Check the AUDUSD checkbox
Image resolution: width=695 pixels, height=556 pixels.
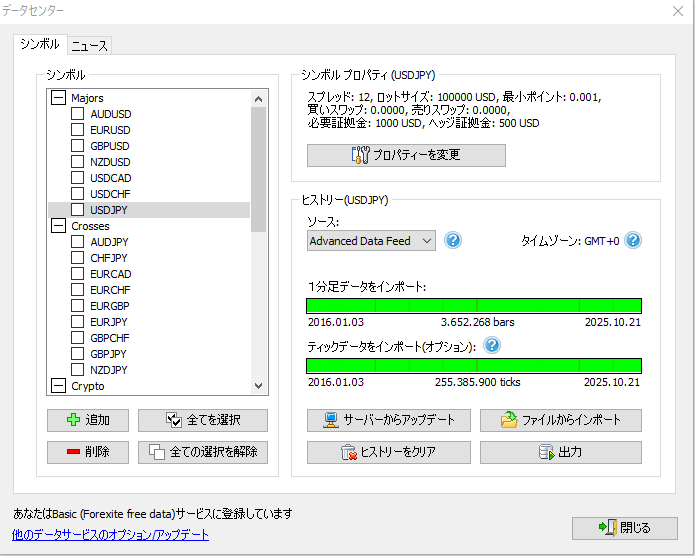tap(78, 114)
